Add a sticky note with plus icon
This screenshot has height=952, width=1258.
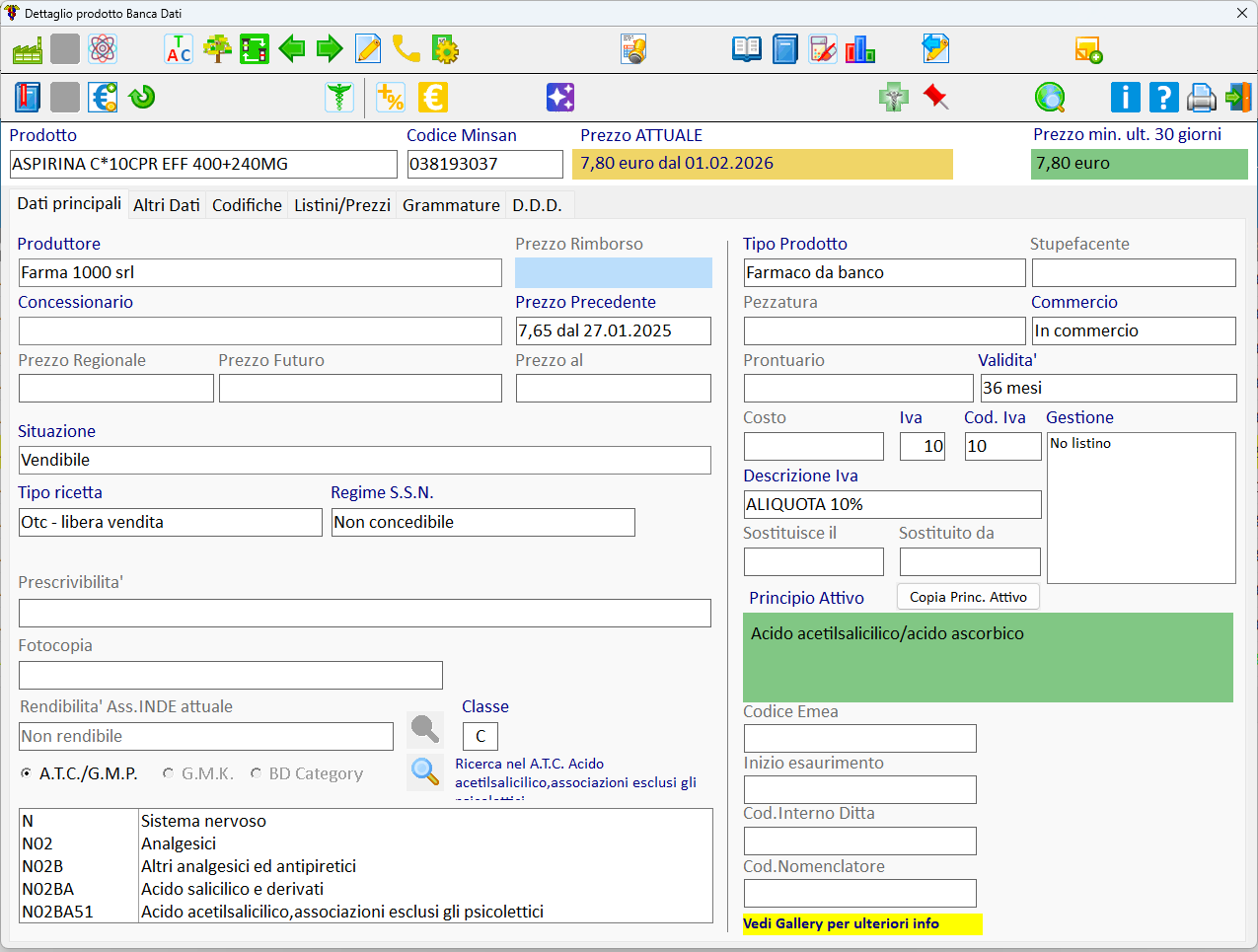click(1088, 49)
